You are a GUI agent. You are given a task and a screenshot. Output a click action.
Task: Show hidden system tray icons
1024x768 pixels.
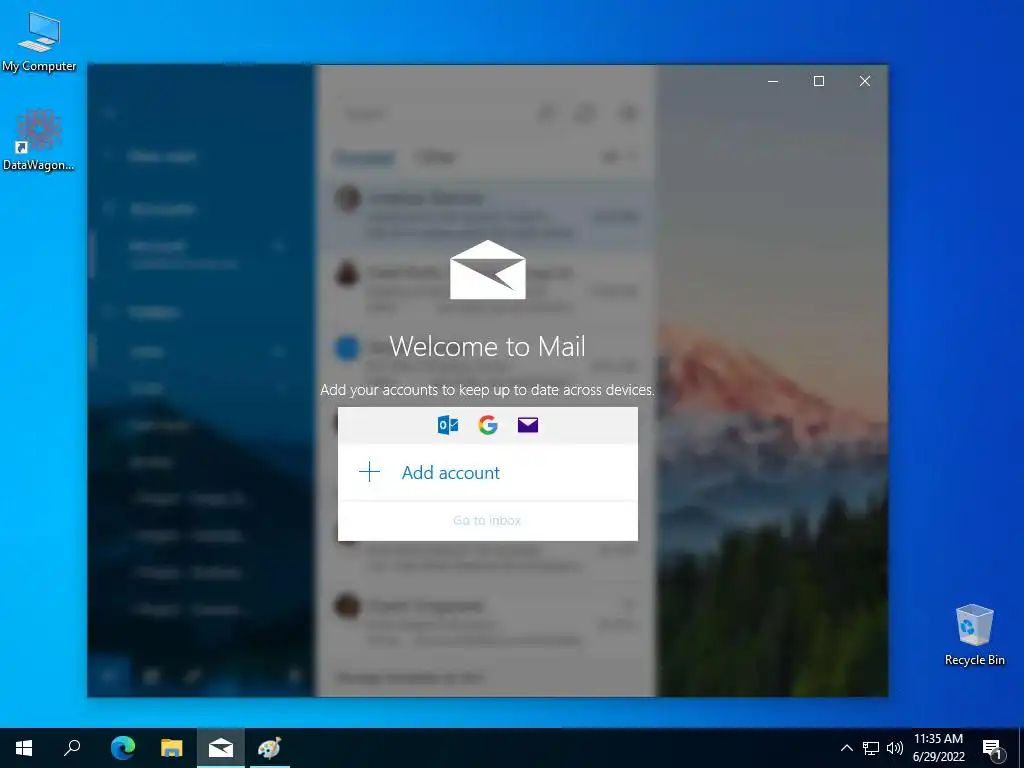click(846, 748)
